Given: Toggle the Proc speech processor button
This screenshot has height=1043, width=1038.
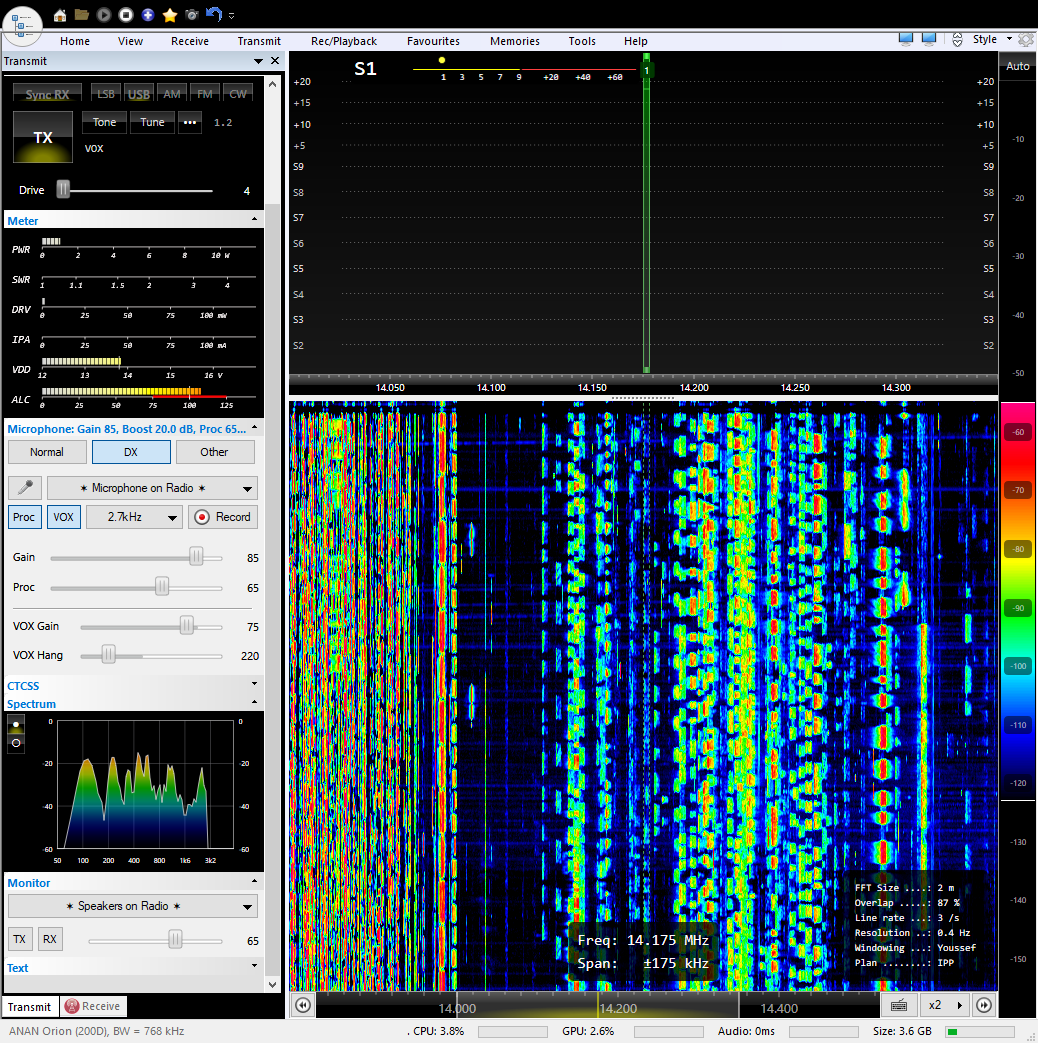Looking at the screenshot, I should 25,517.
